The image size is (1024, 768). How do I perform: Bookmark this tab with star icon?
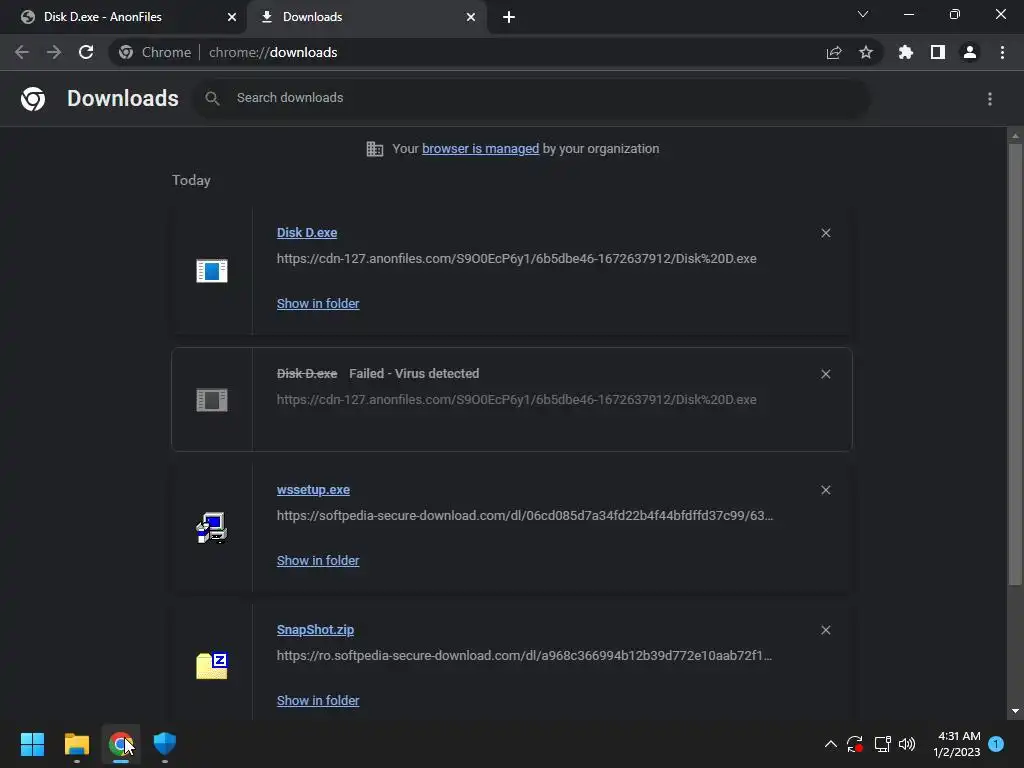coord(866,52)
